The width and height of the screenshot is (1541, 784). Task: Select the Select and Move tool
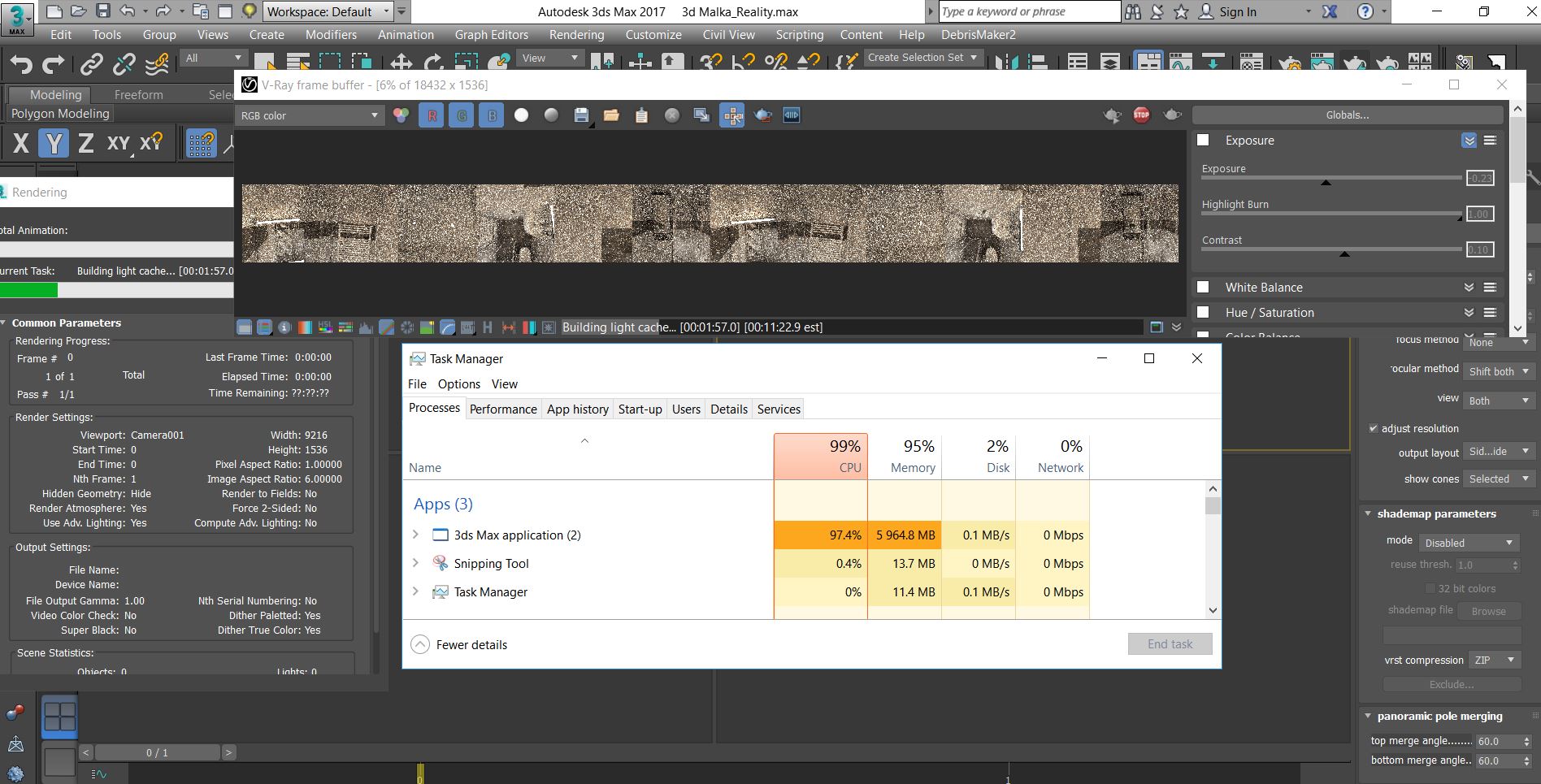[400, 64]
